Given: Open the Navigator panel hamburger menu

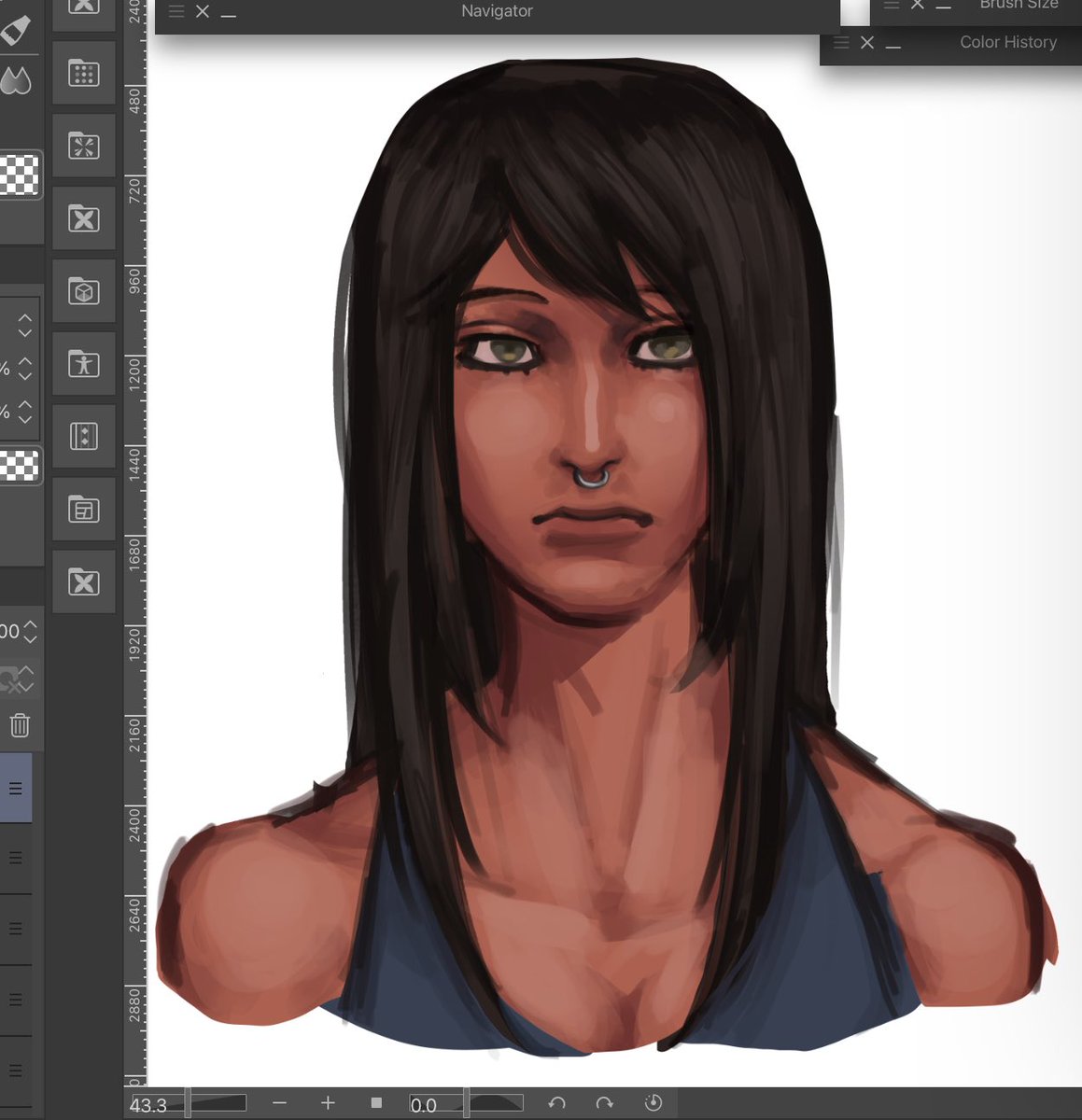Looking at the screenshot, I should [176, 11].
